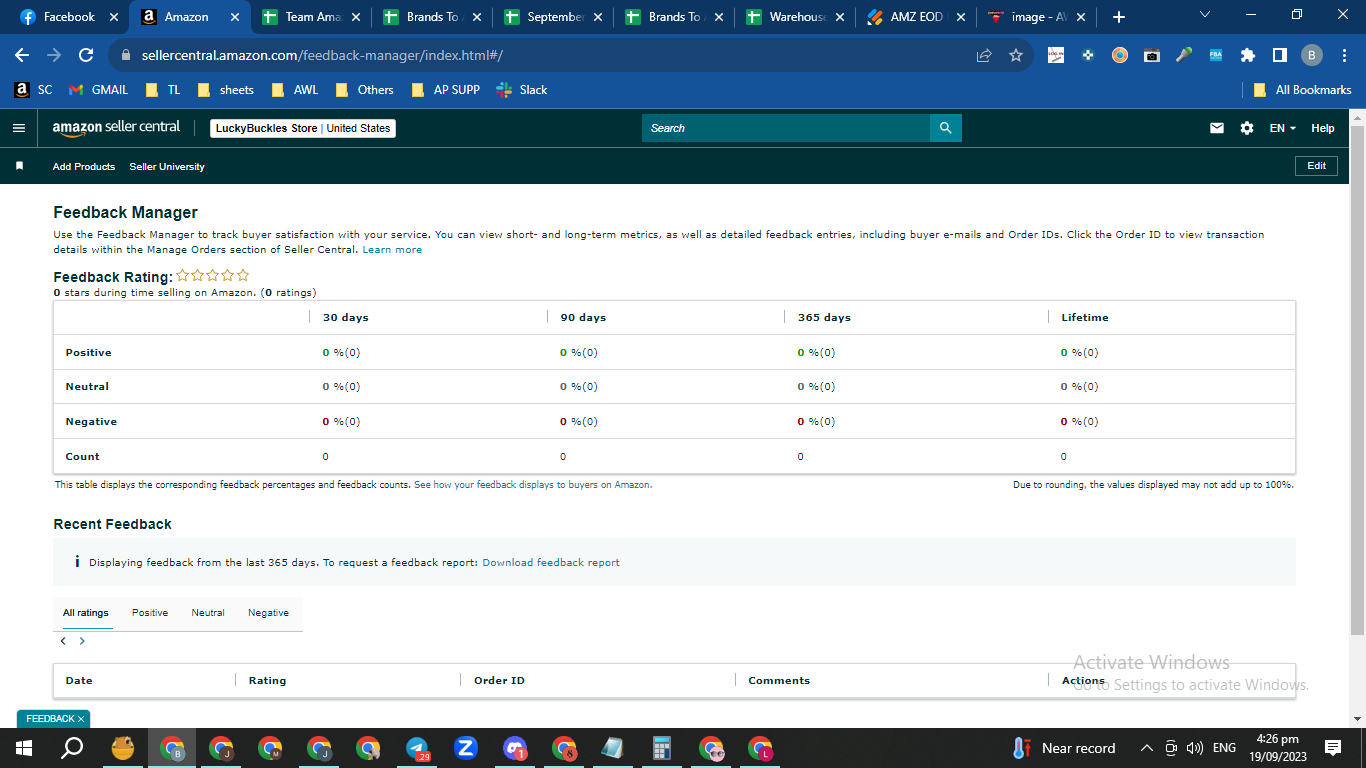Image resolution: width=1366 pixels, height=768 pixels.
Task: Open the AP SUPP bookmark folder
Action: [446, 90]
